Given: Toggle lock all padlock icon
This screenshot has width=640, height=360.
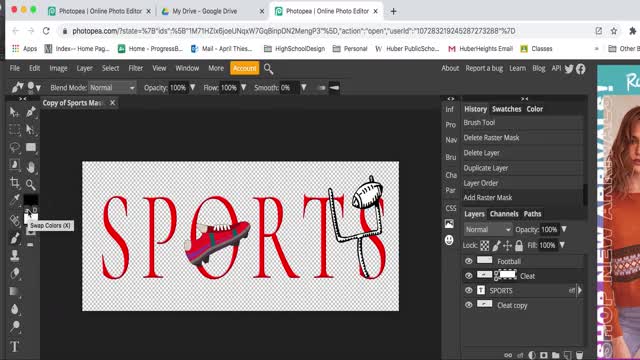Looking at the screenshot, I should [x=519, y=245].
